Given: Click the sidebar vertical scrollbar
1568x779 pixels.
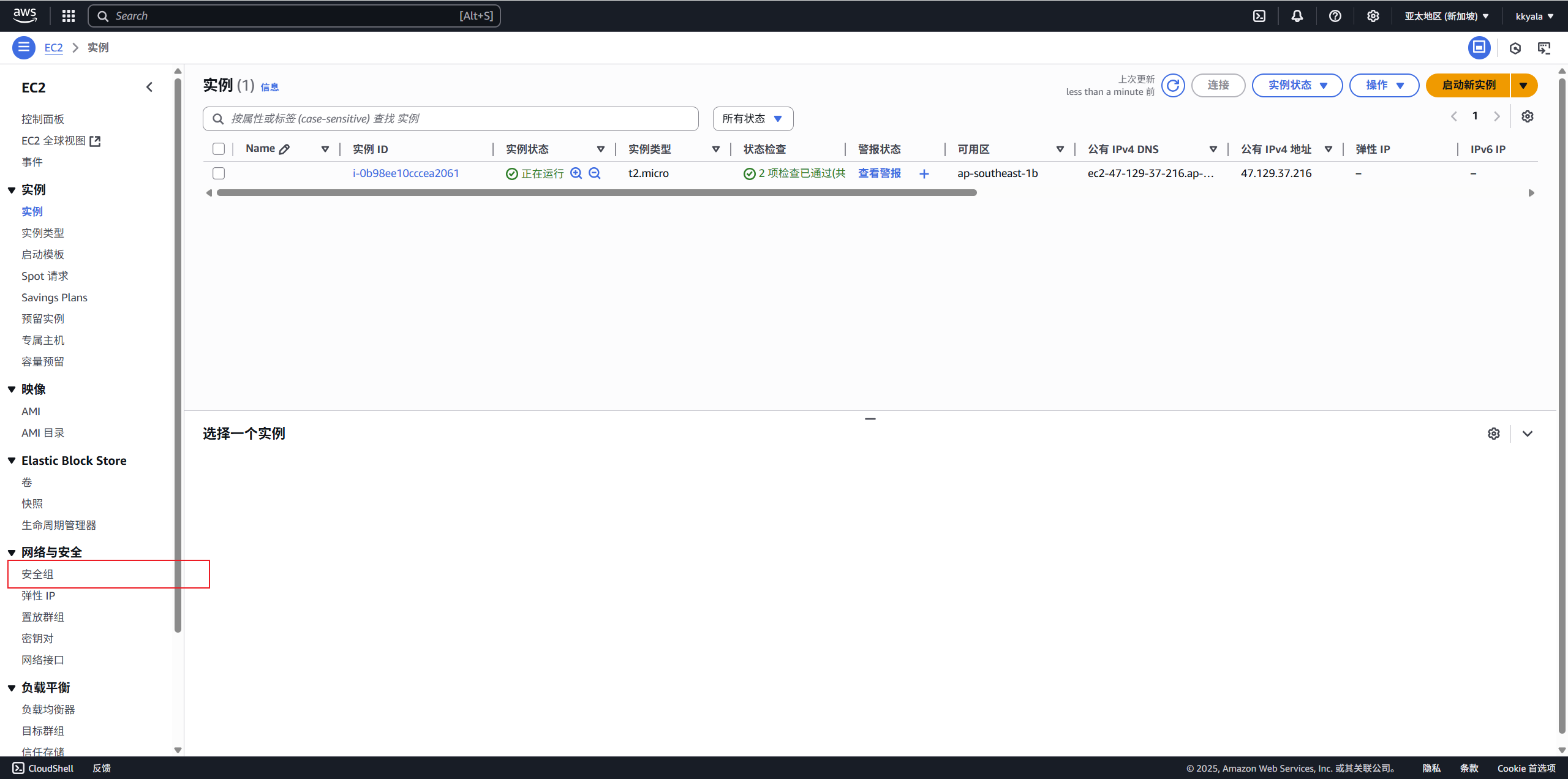Looking at the screenshot, I should click(178, 354).
